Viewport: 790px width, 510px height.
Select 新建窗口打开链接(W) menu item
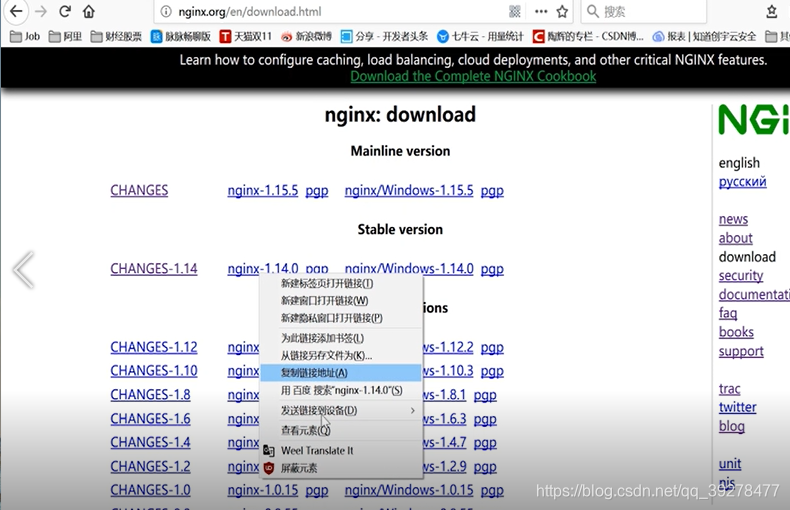tap(341, 301)
